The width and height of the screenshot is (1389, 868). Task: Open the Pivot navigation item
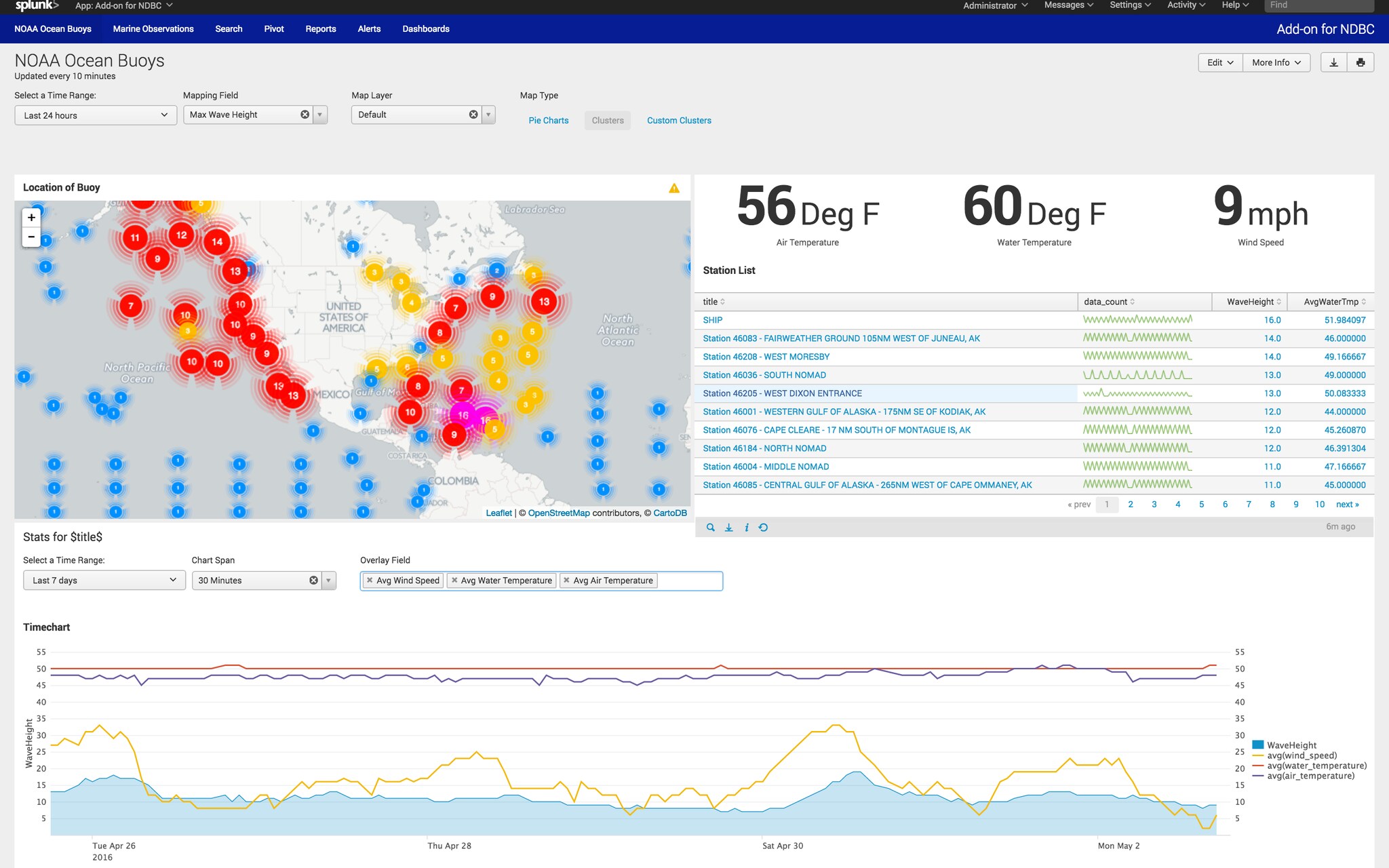(274, 29)
